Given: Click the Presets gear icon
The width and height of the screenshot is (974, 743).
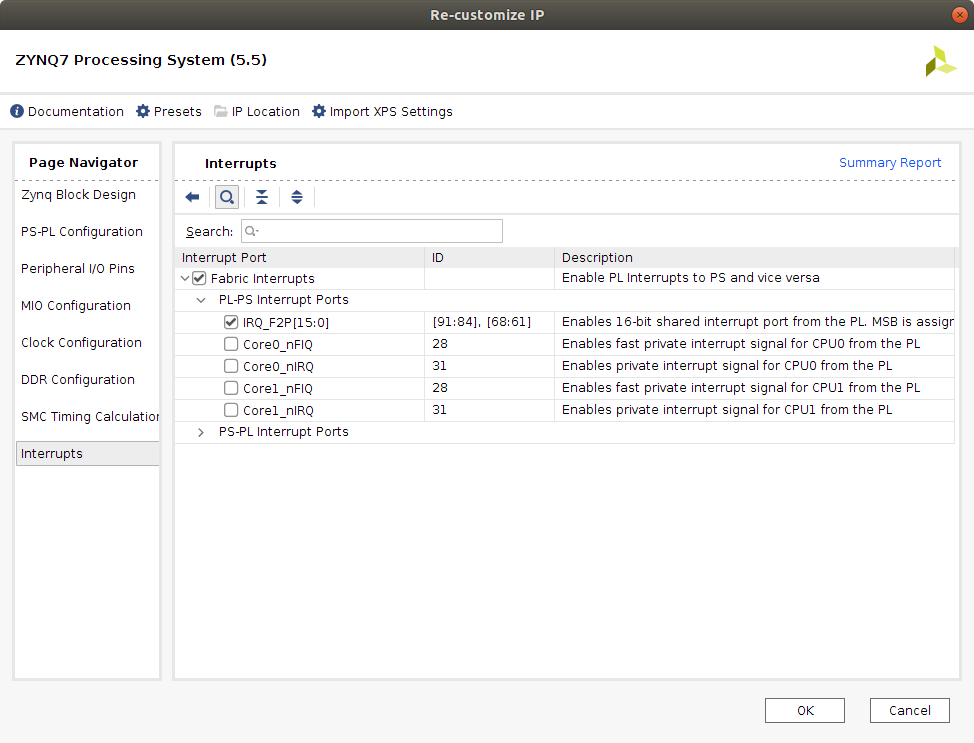Looking at the screenshot, I should [x=143, y=111].
